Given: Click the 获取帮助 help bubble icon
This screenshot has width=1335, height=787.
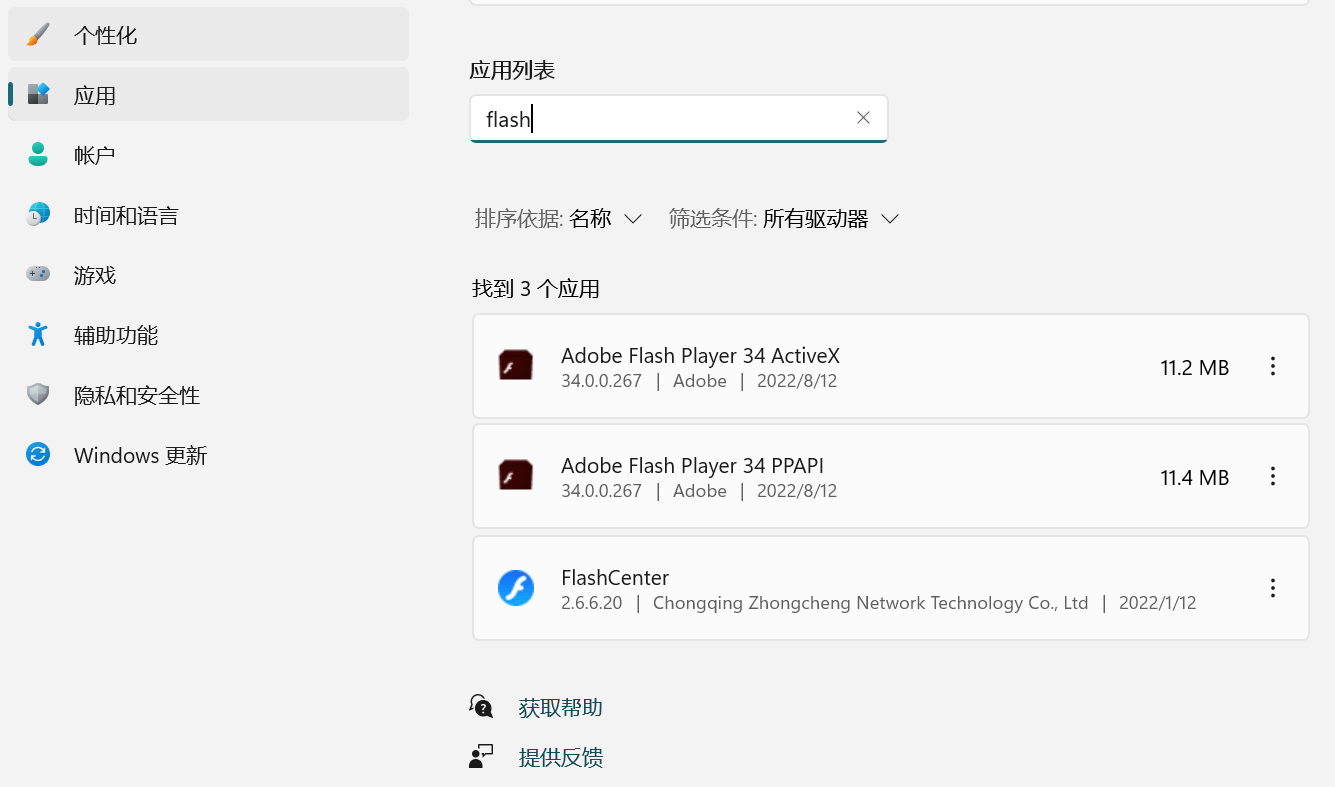Looking at the screenshot, I should [481, 707].
